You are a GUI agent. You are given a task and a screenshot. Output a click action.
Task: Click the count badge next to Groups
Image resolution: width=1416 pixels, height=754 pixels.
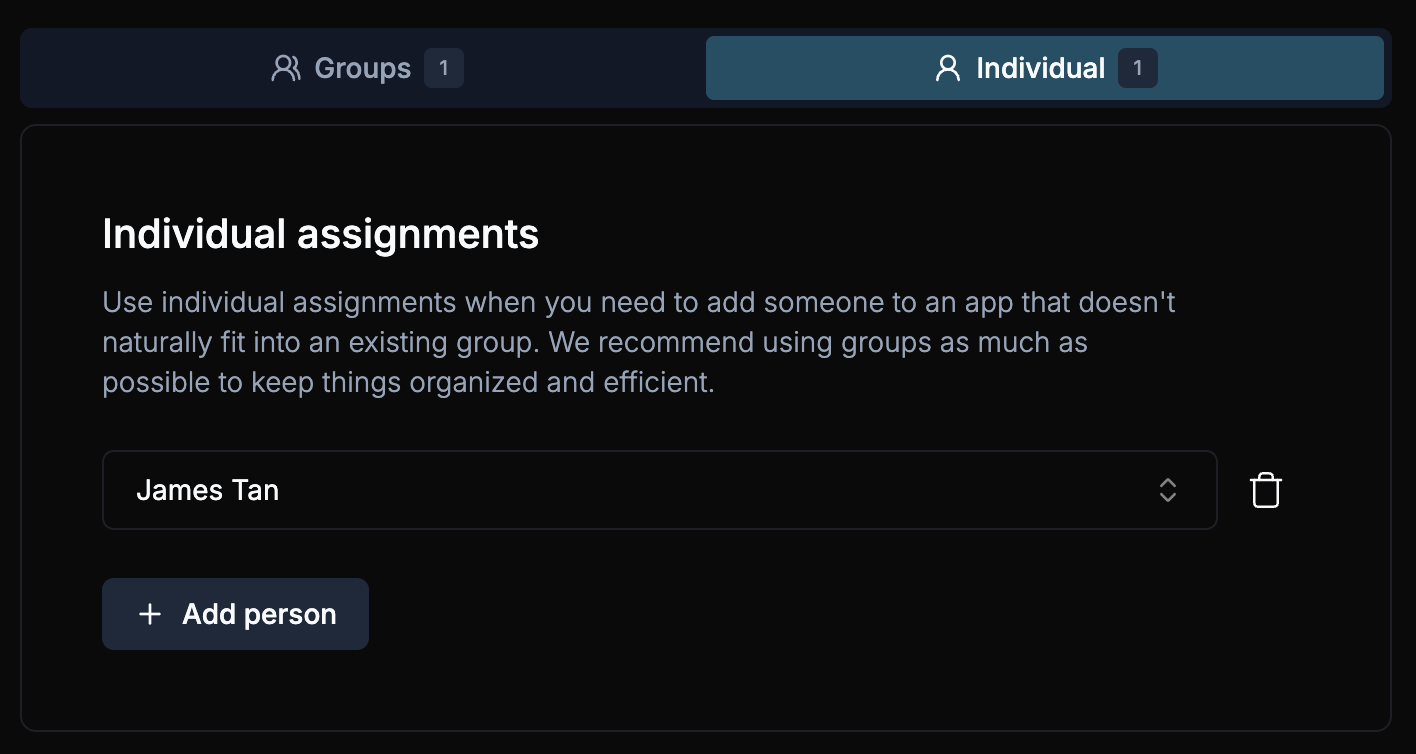[x=444, y=68]
